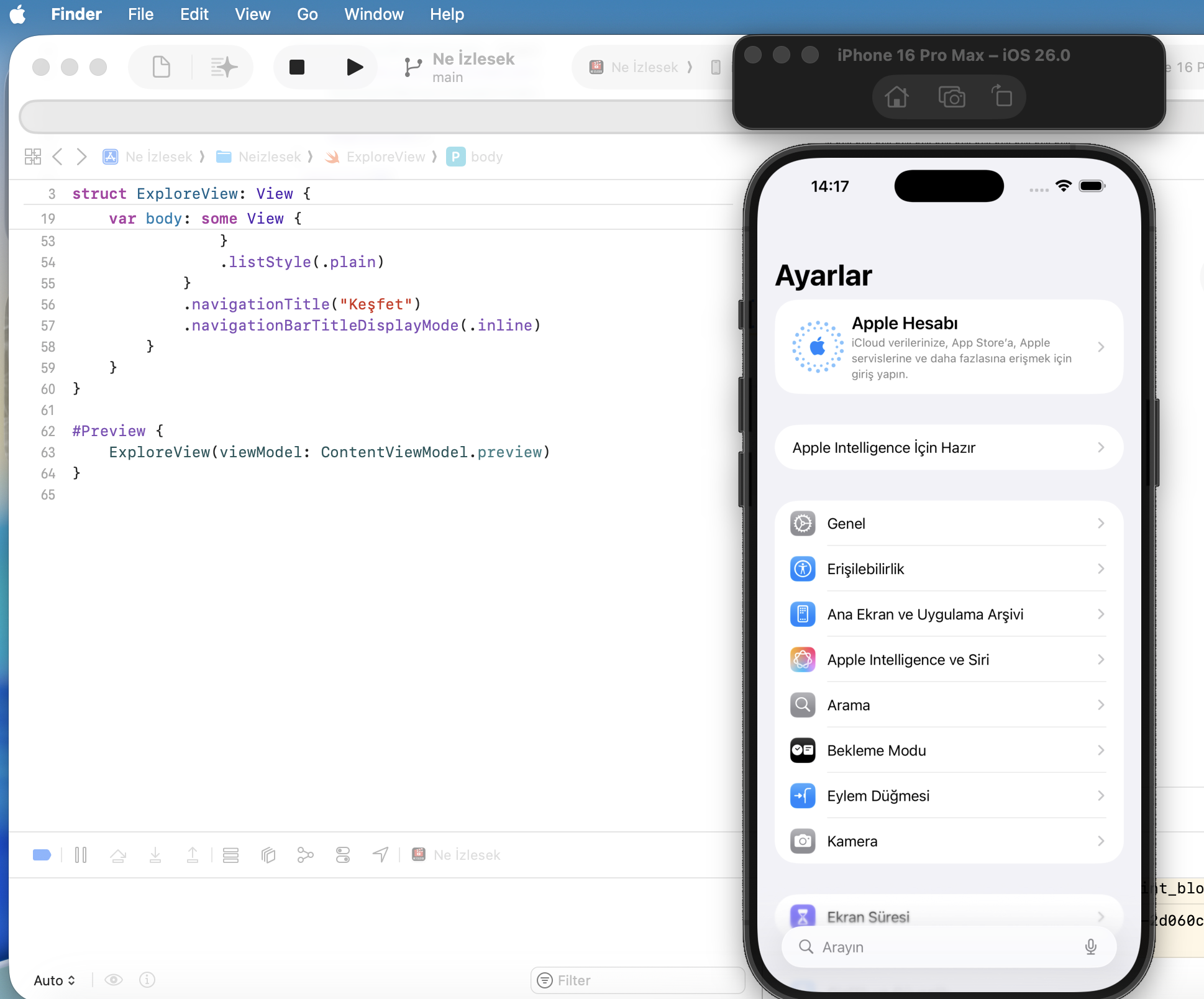1204x999 pixels.
Task: Select Ne İzlesek process in debug bar
Action: [x=456, y=855]
